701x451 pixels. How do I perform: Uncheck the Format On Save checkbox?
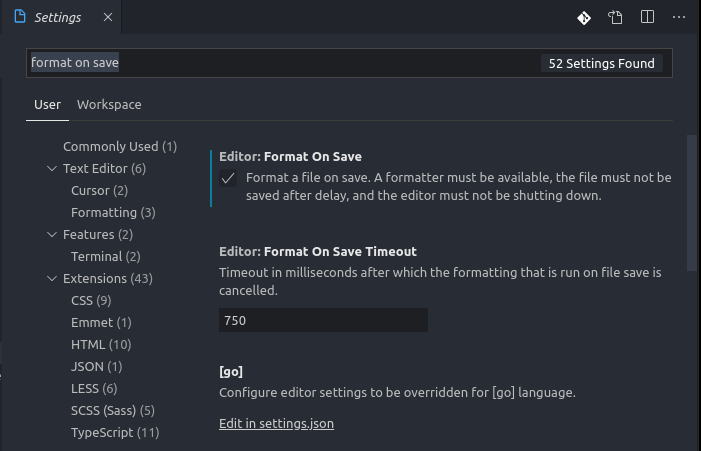tap(229, 178)
